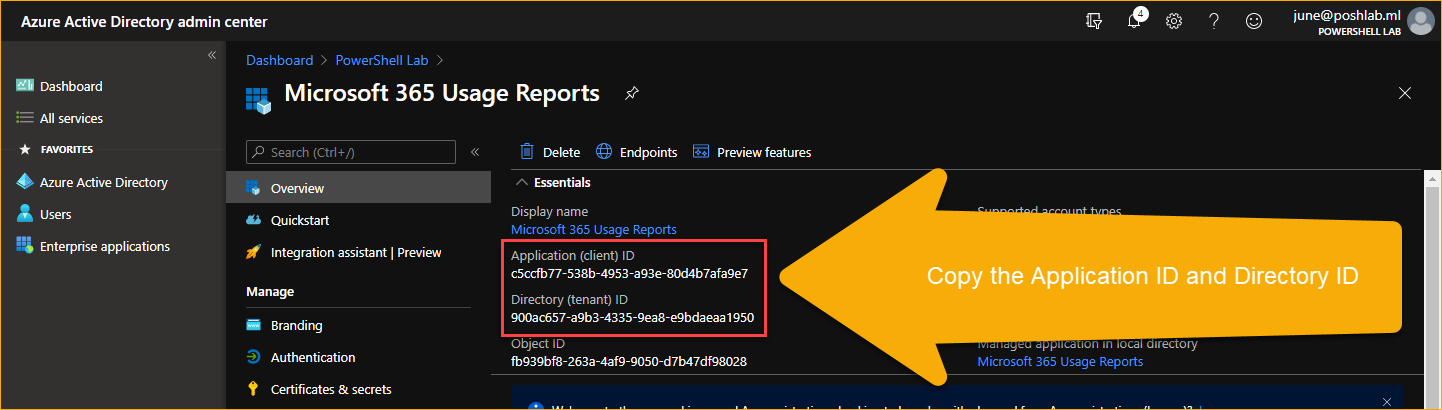The height and width of the screenshot is (410, 1442).
Task: Open Dashboard in the sidebar
Action: (71, 86)
